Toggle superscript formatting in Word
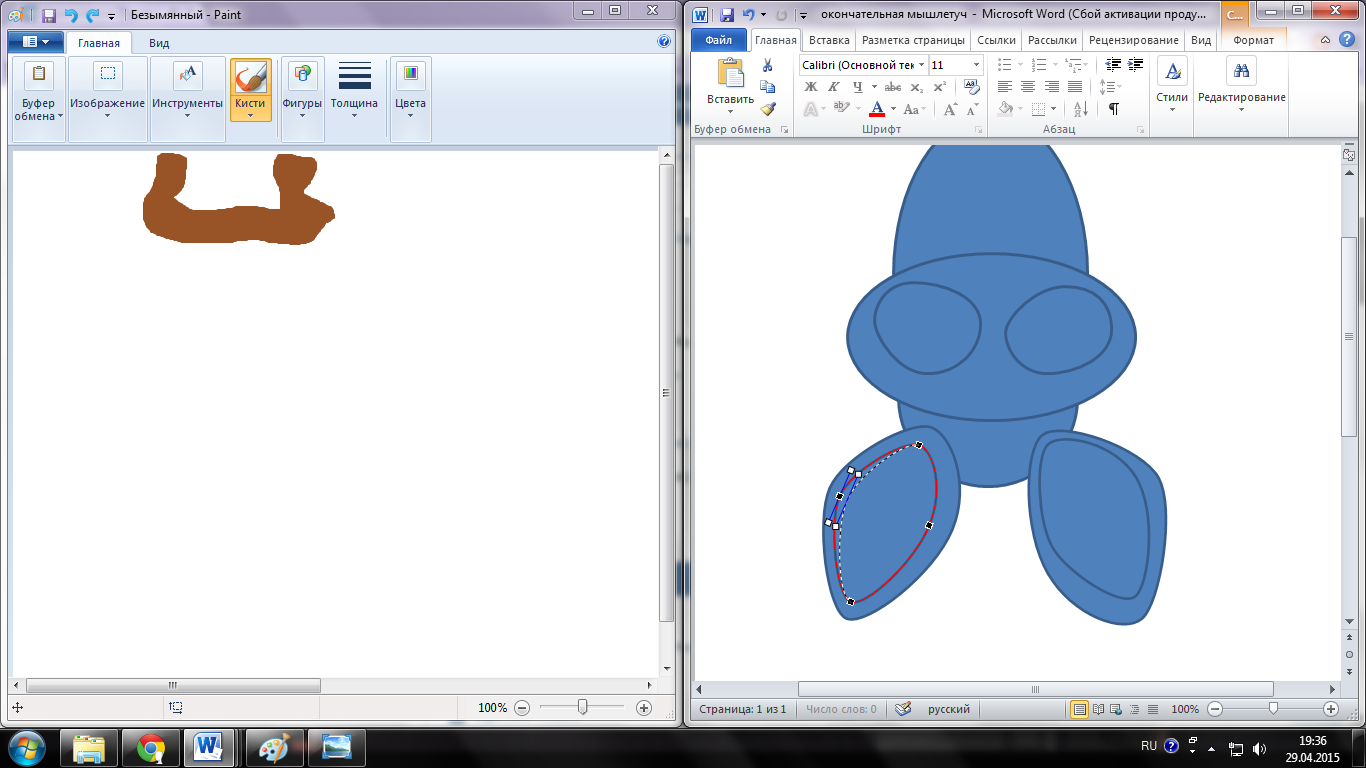The image size is (1366, 768). [x=939, y=87]
